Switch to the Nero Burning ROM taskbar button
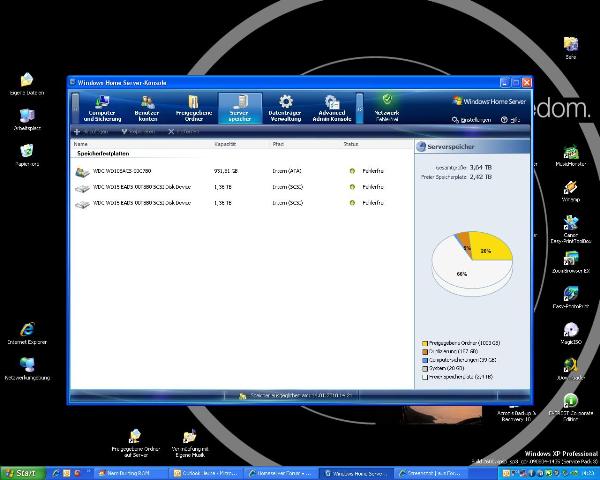Screen dimensions: 600x480 point(130,473)
